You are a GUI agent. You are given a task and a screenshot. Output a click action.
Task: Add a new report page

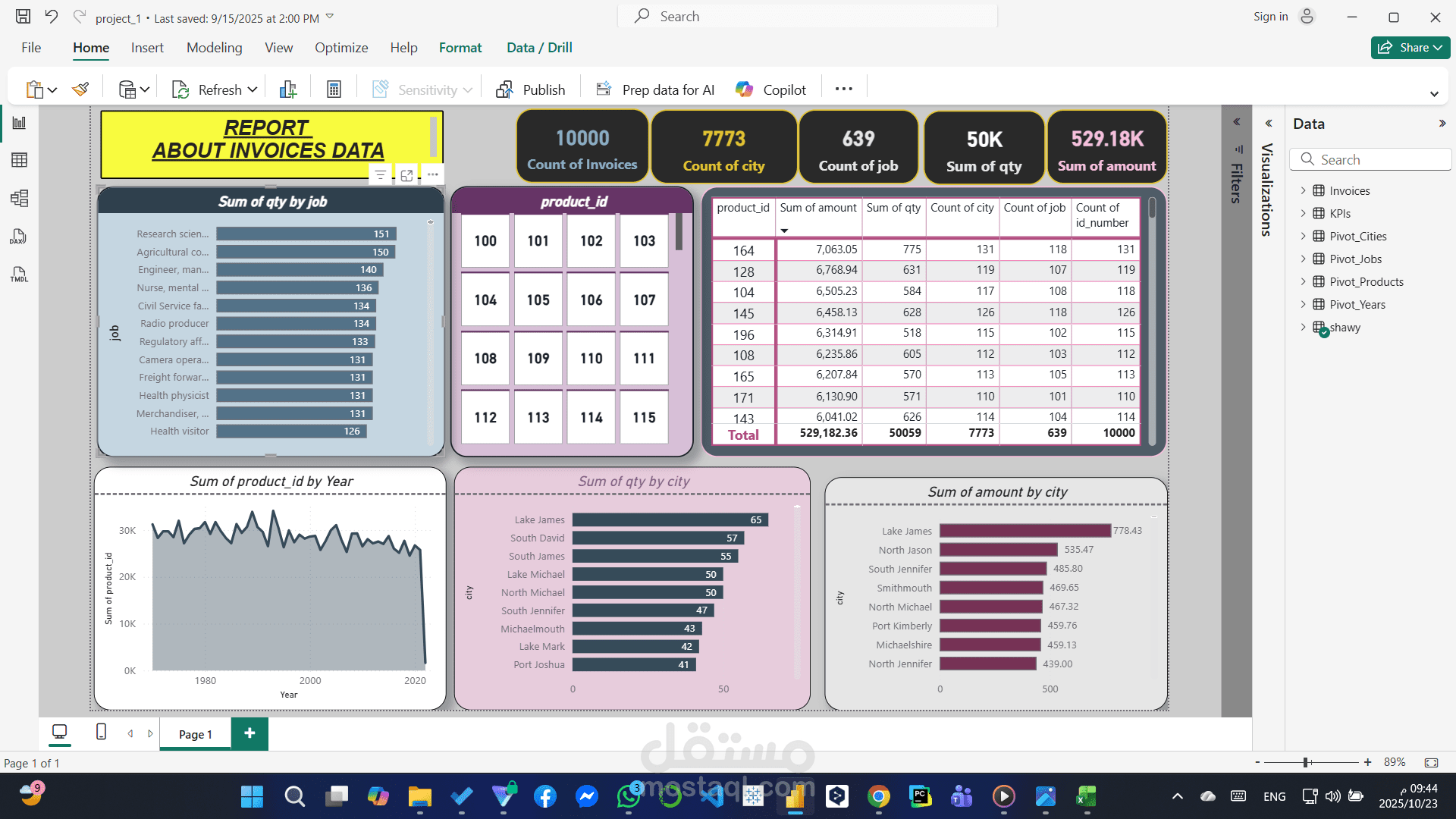coord(249,733)
